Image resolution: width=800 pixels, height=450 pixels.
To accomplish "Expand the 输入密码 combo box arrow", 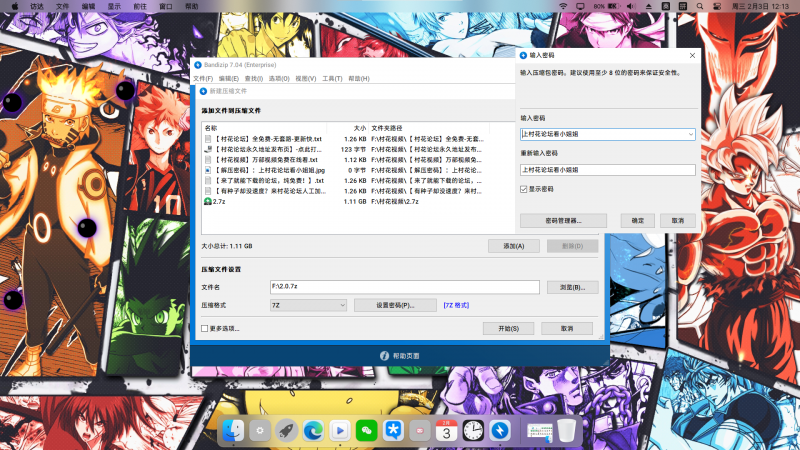I will coord(691,133).
